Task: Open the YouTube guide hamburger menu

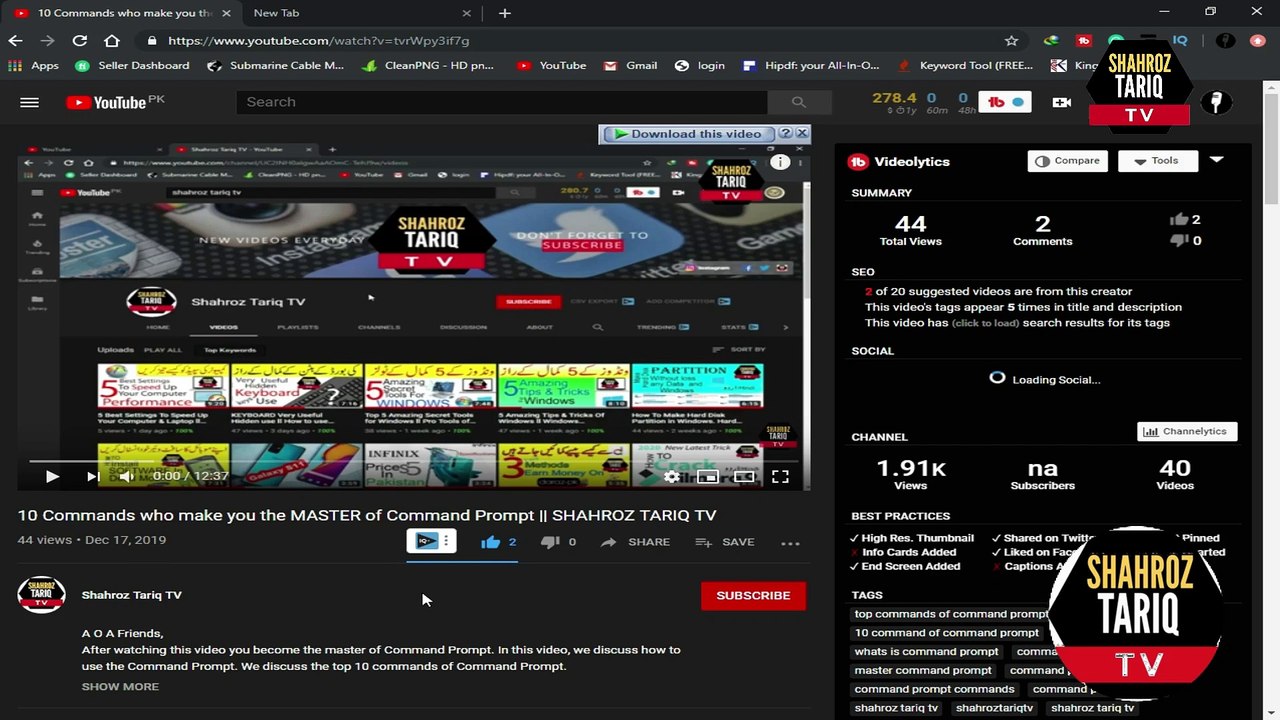Action: point(29,102)
